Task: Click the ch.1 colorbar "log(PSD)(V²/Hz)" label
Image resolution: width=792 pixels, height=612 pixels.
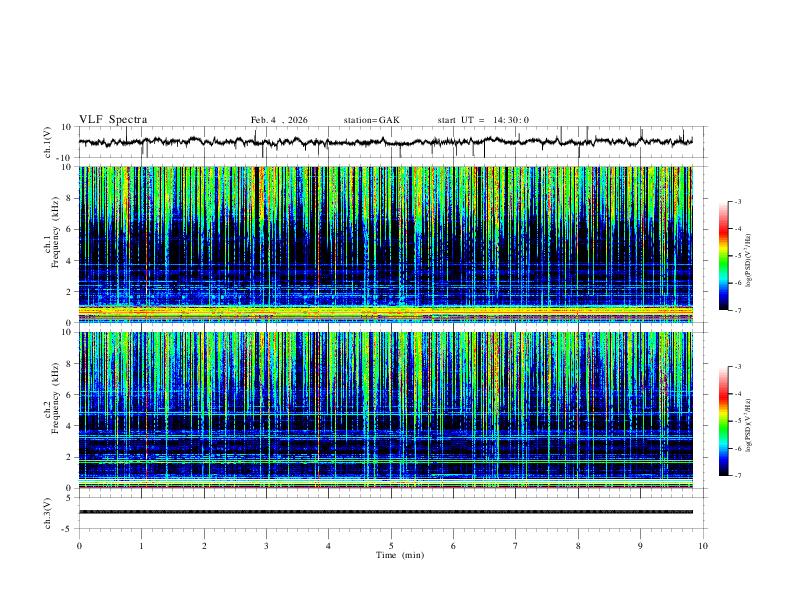Action: (748, 261)
